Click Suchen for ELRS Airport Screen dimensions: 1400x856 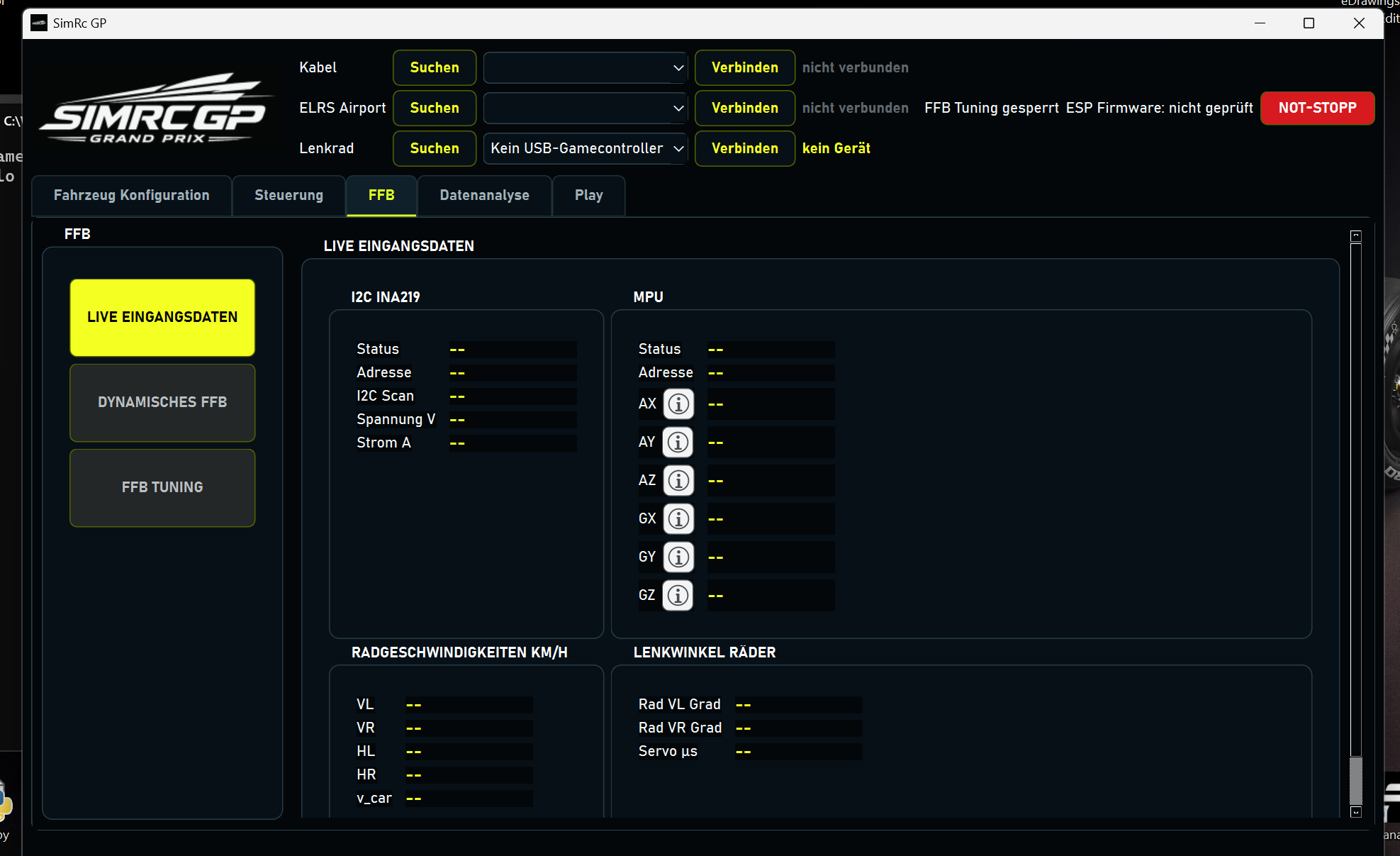click(435, 108)
